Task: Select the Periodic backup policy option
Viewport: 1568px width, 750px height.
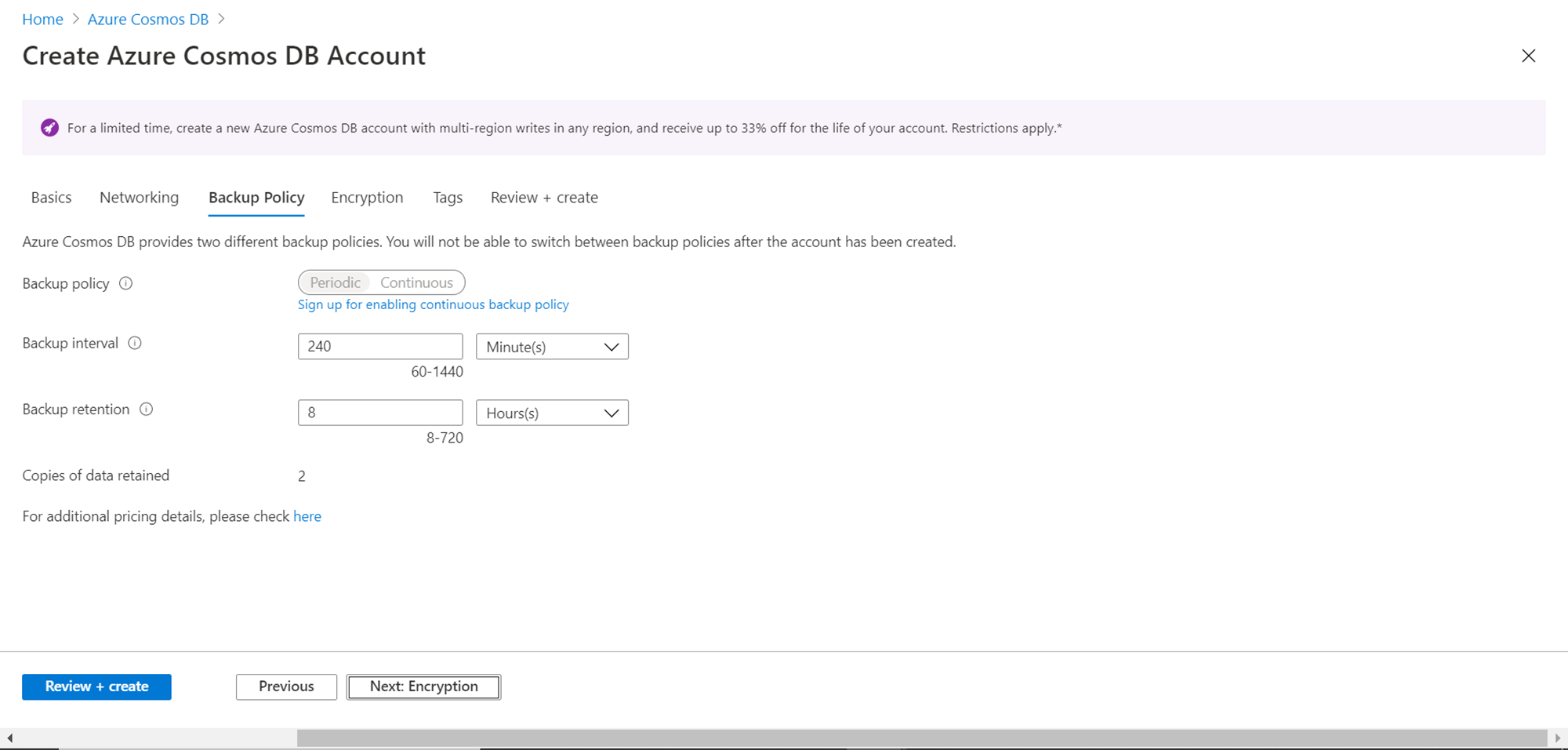Action: click(335, 282)
